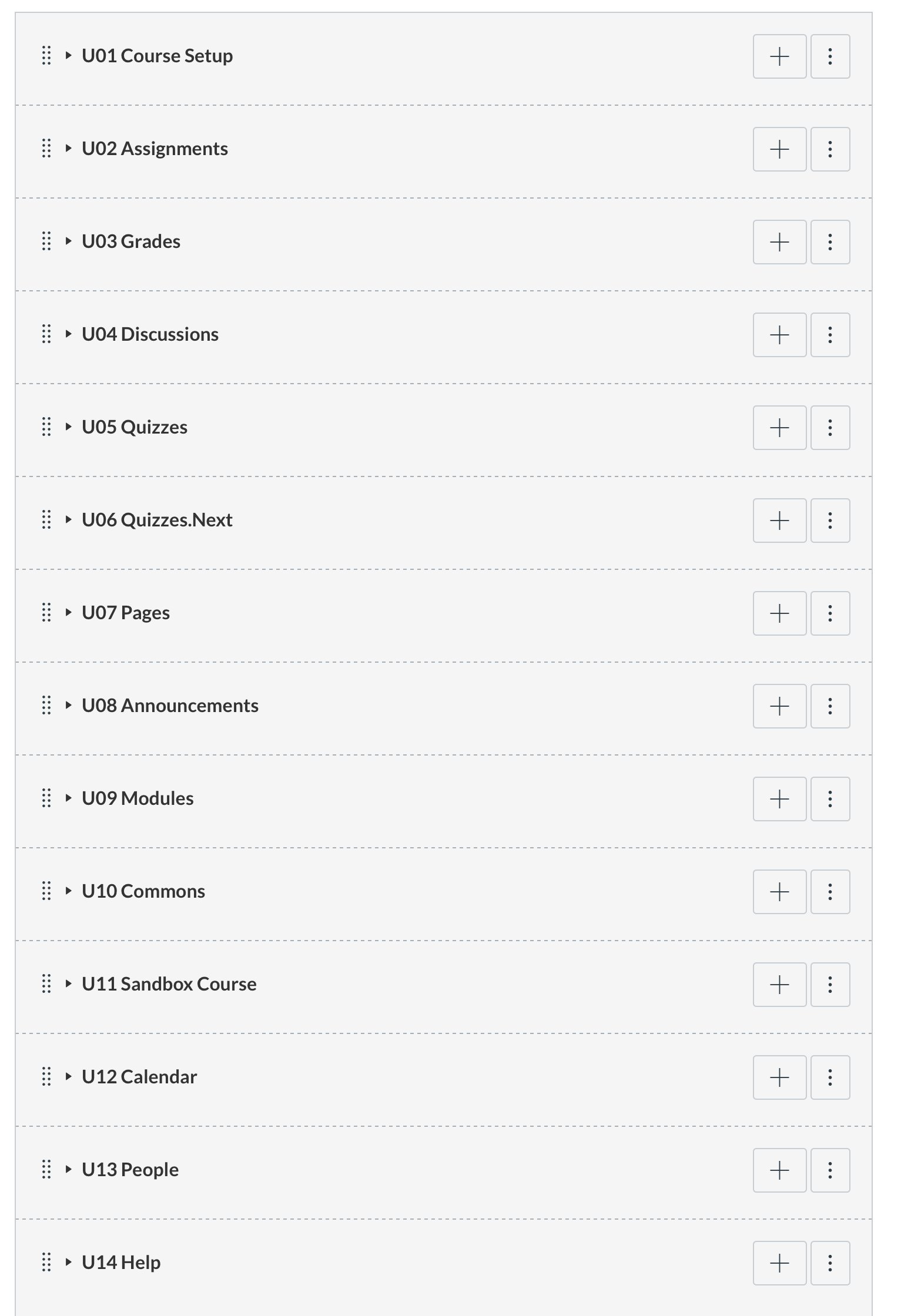Expand the U12 Calendar module
This screenshot has width=901, height=1316.
pos(68,1077)
